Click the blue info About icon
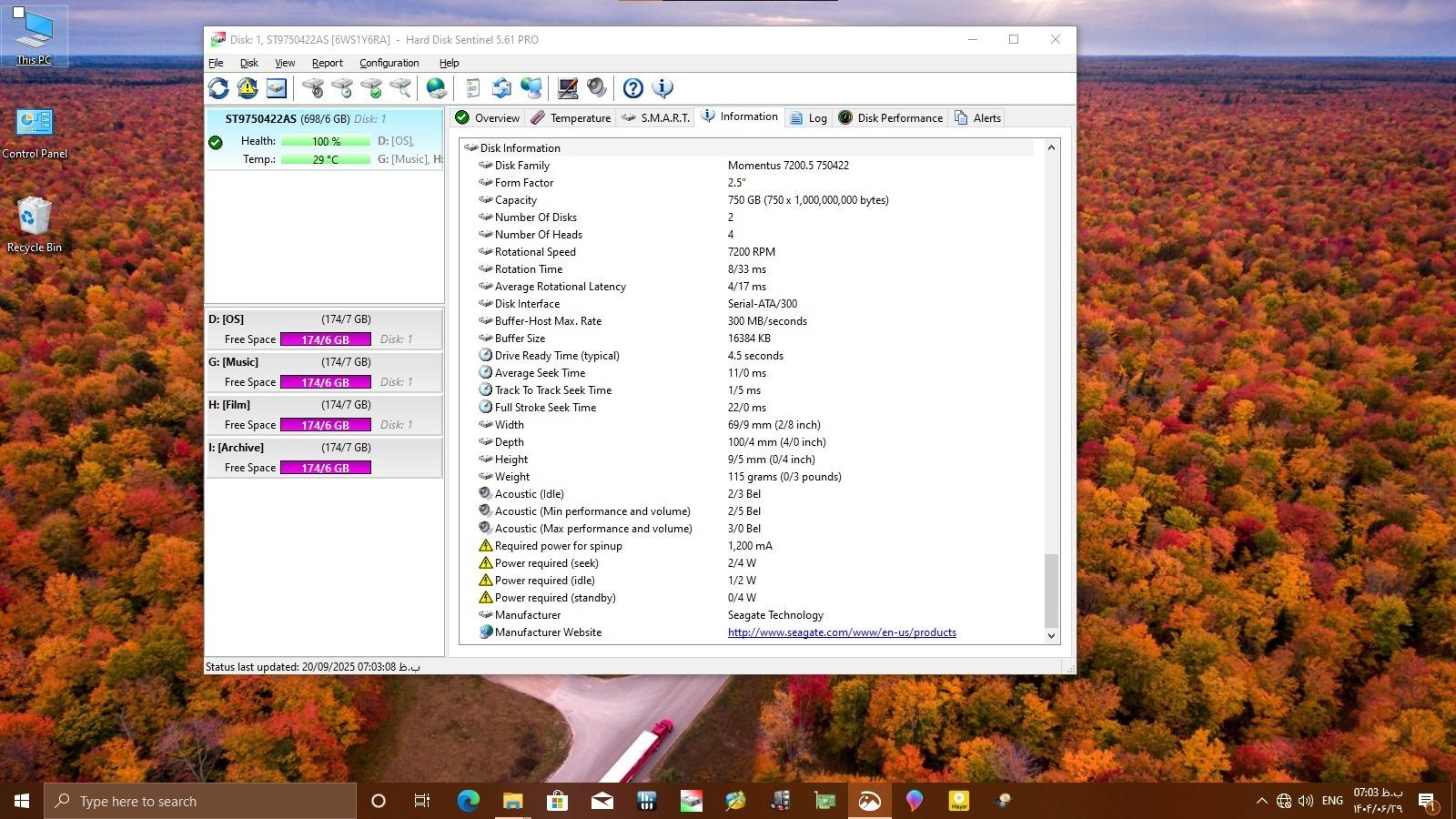 (662, 88)
